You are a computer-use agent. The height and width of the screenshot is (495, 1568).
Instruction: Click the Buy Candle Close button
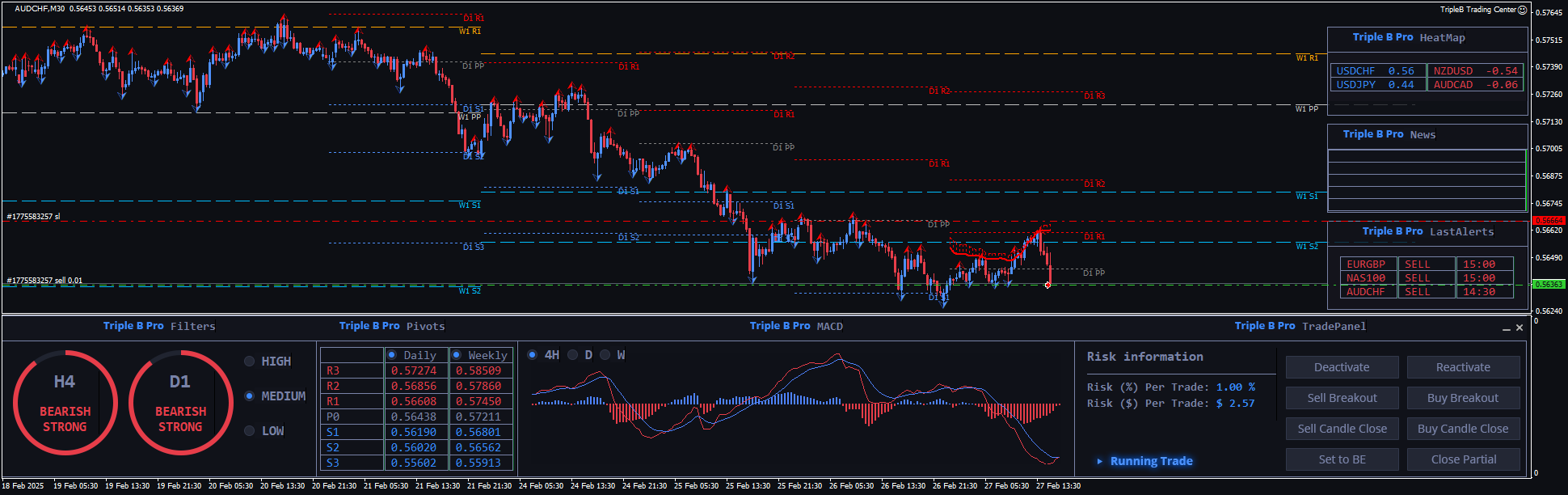point(1463,429)
